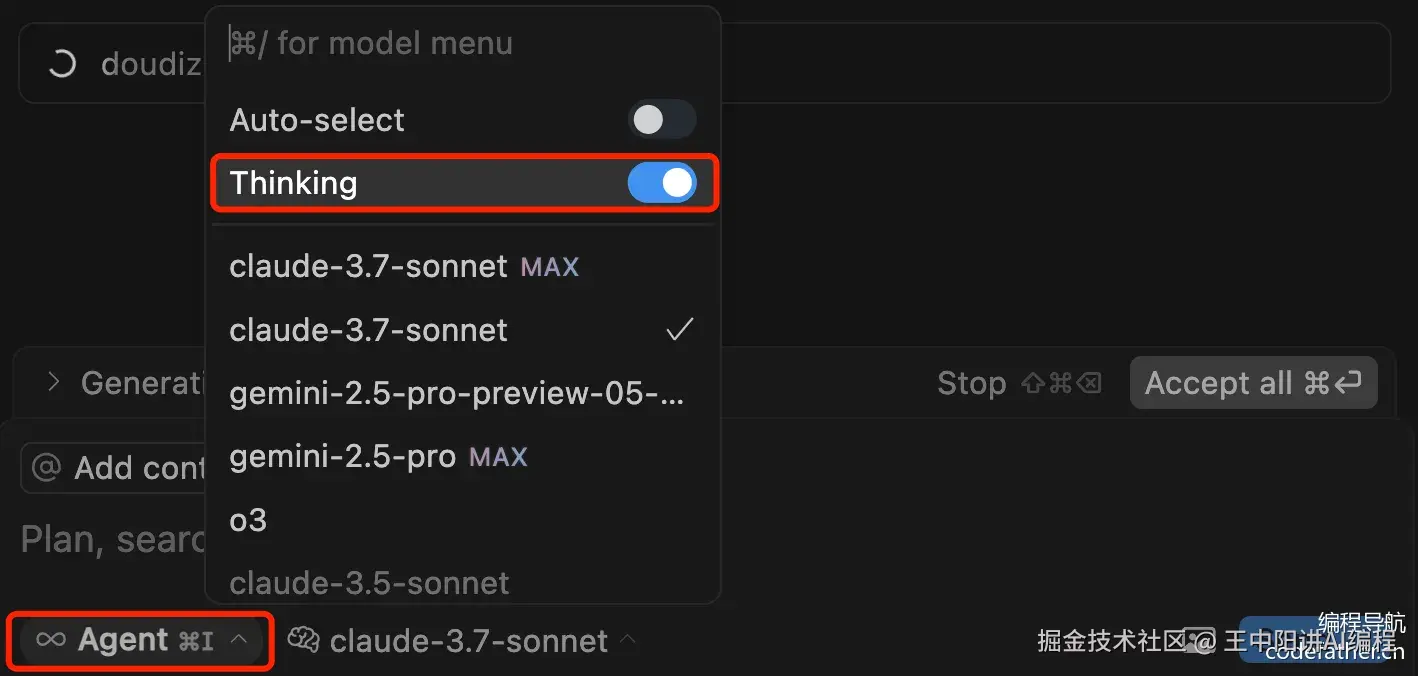Screen dimensions: 1418x676
Task: Click the Accept all button
Action: tap(1252, 383)
